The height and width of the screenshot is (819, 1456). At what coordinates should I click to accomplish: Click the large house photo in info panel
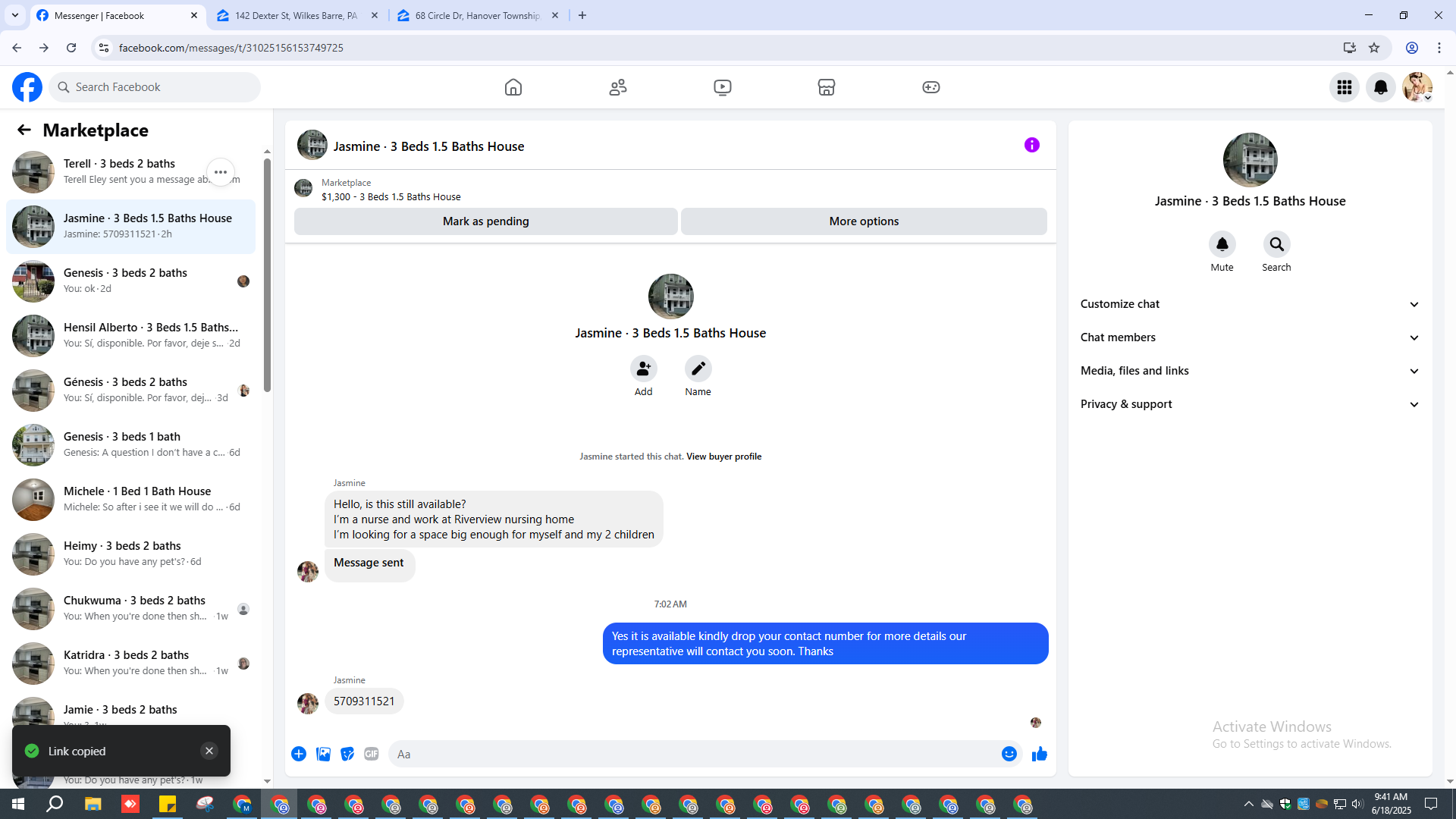click(x=1250, y=160)
